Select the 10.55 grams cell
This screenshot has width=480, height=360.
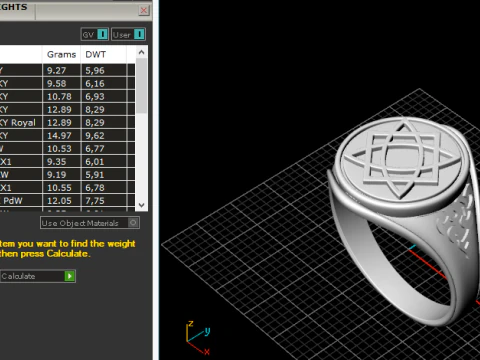coord(61,187)
